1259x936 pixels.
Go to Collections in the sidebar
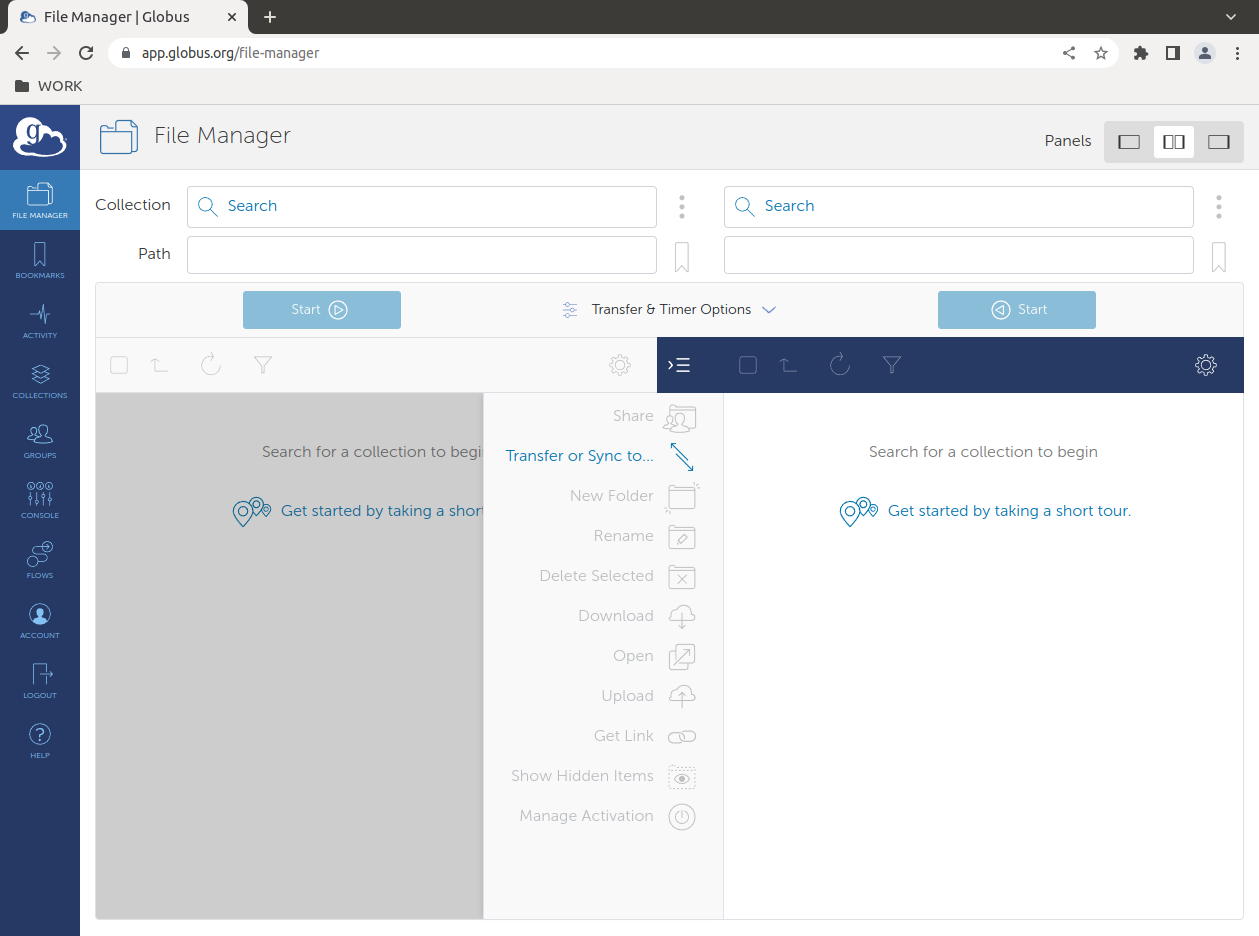[x=40, y=380]
